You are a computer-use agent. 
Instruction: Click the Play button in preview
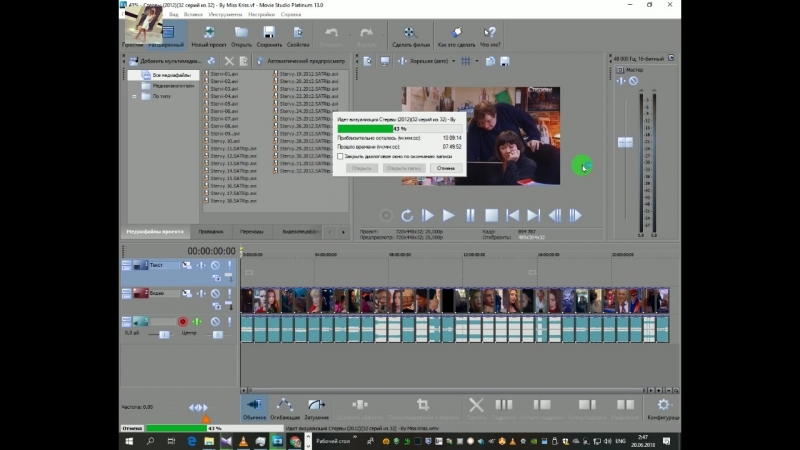[449, 215]
